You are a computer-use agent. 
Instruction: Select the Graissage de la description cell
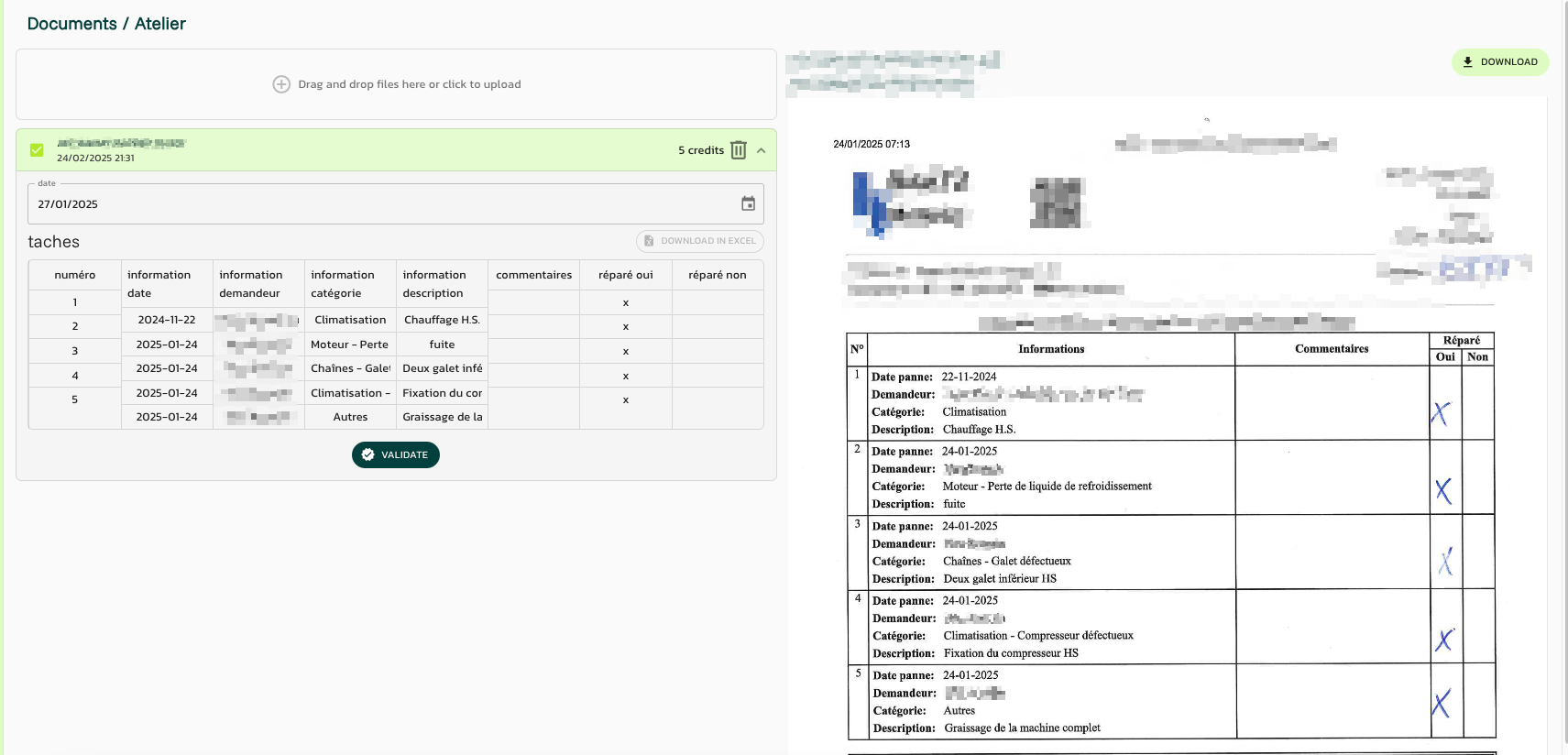442,417
